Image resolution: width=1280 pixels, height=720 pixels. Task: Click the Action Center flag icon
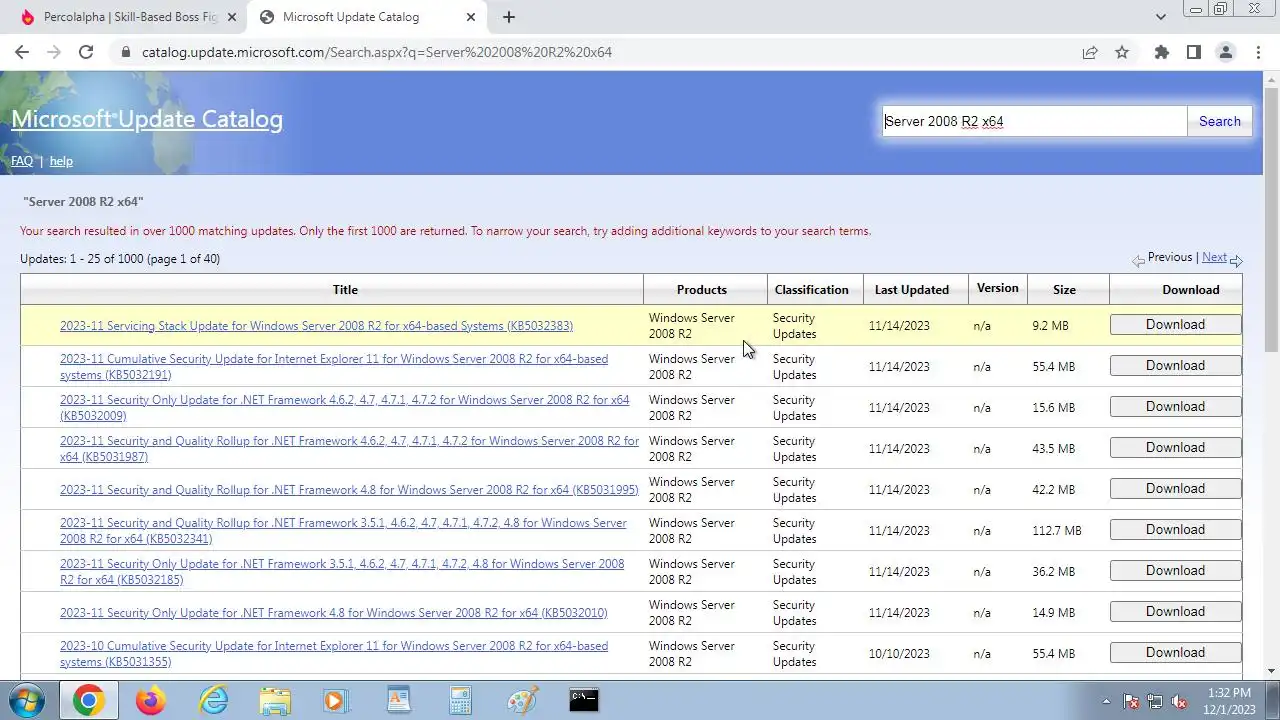tap(1131, 701)
